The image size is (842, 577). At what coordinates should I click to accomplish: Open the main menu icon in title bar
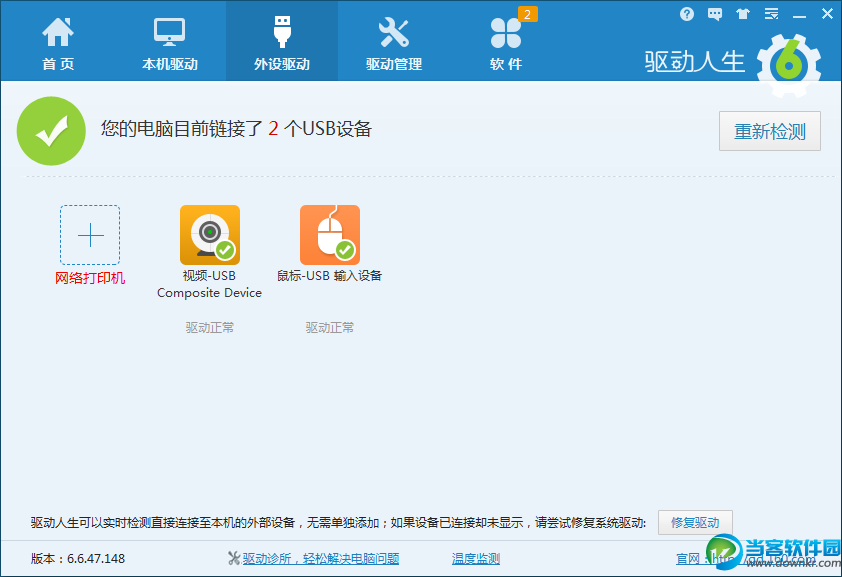pyautogui.click(x=772, y=14)
